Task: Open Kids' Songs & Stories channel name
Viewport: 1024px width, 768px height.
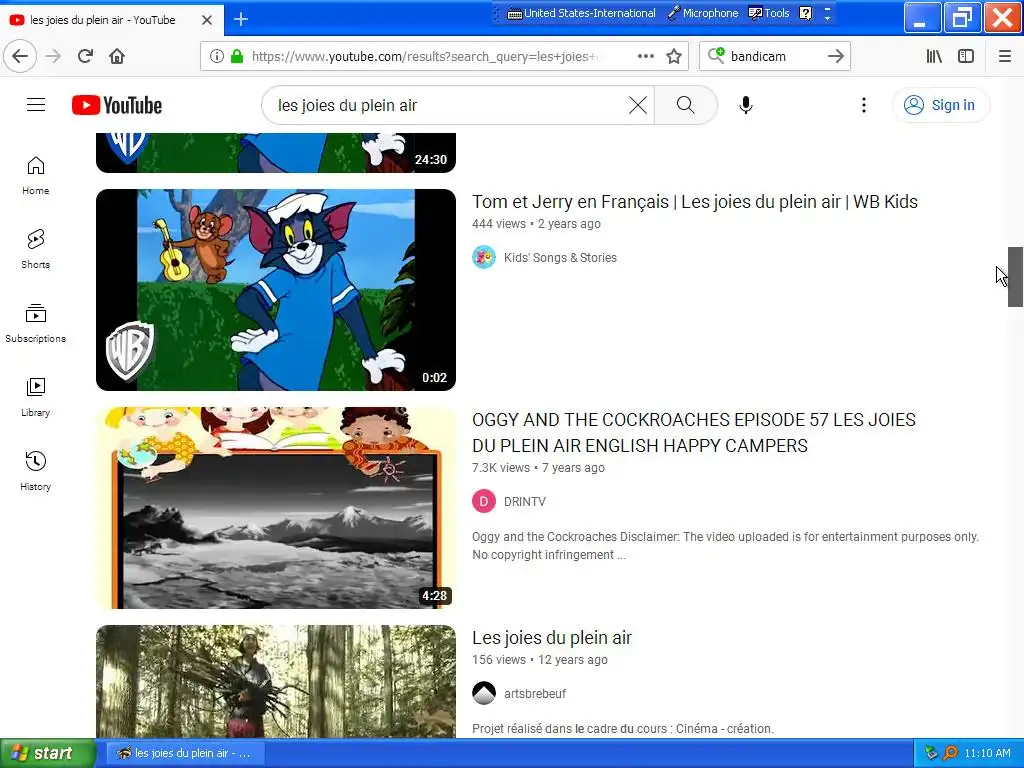Action: coord(560,257)
